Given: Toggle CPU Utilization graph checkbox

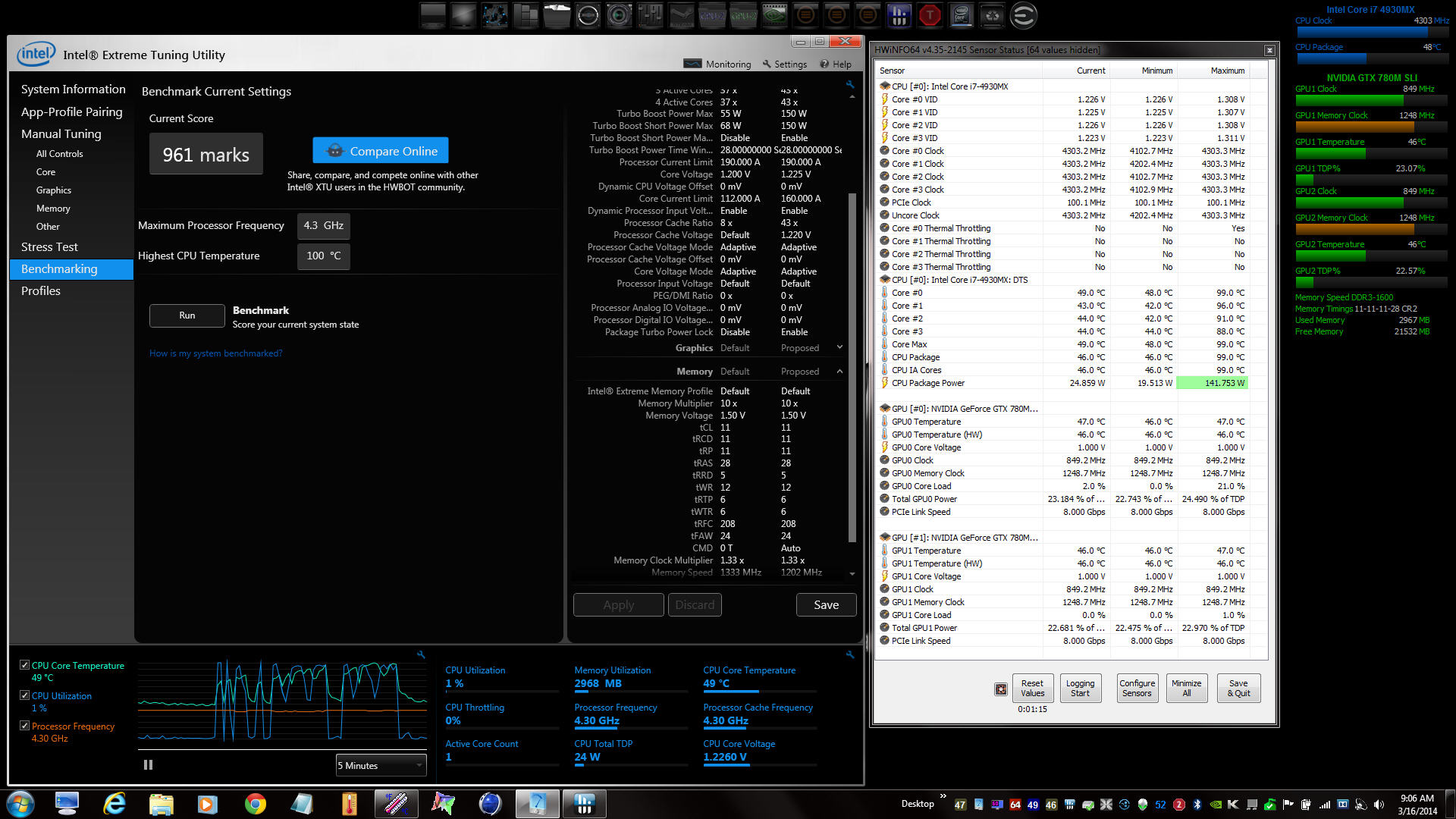Looking at the screenshot, I should (x=24, y=695).
